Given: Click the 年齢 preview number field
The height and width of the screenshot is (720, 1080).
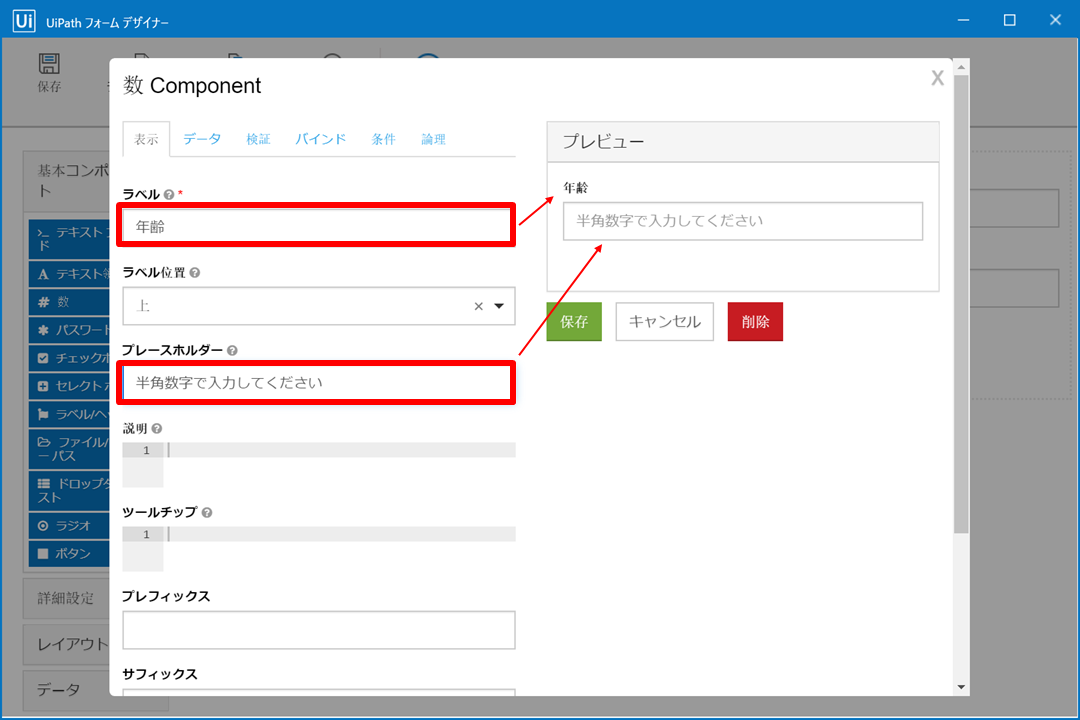Looking at the screenshot, I should coord(742,221).
